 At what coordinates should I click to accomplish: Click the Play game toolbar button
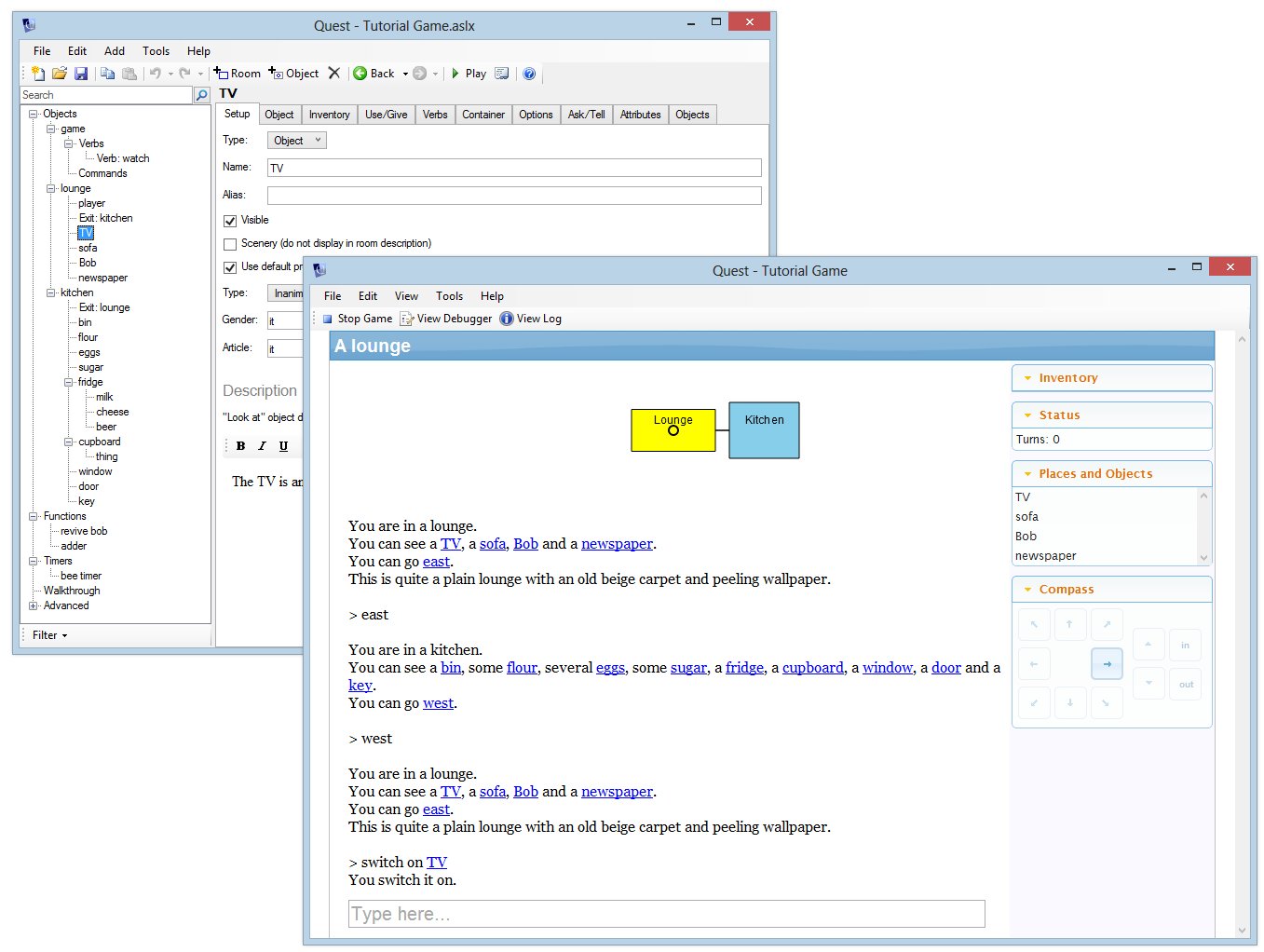pos(469,74)
